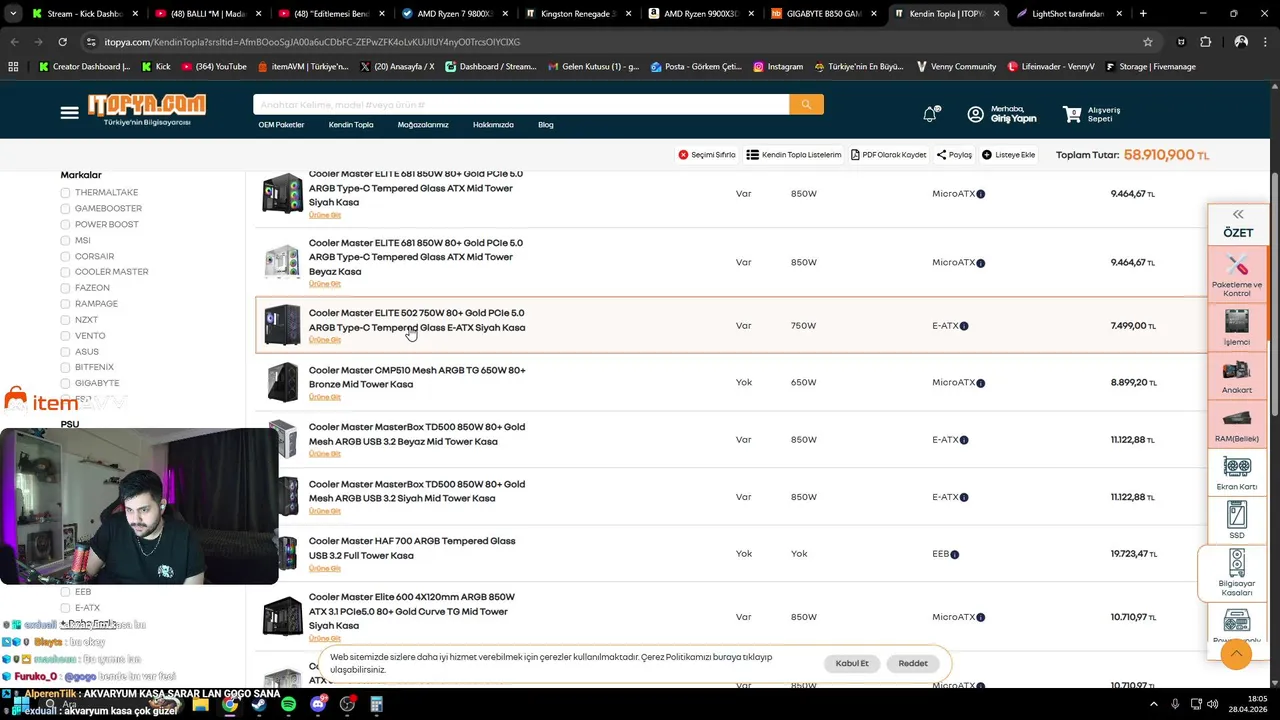The height and width of the screenshot is (720, 1280).
Task: Reload the page with browser refresh icon
Action: [x=62, y=42]
